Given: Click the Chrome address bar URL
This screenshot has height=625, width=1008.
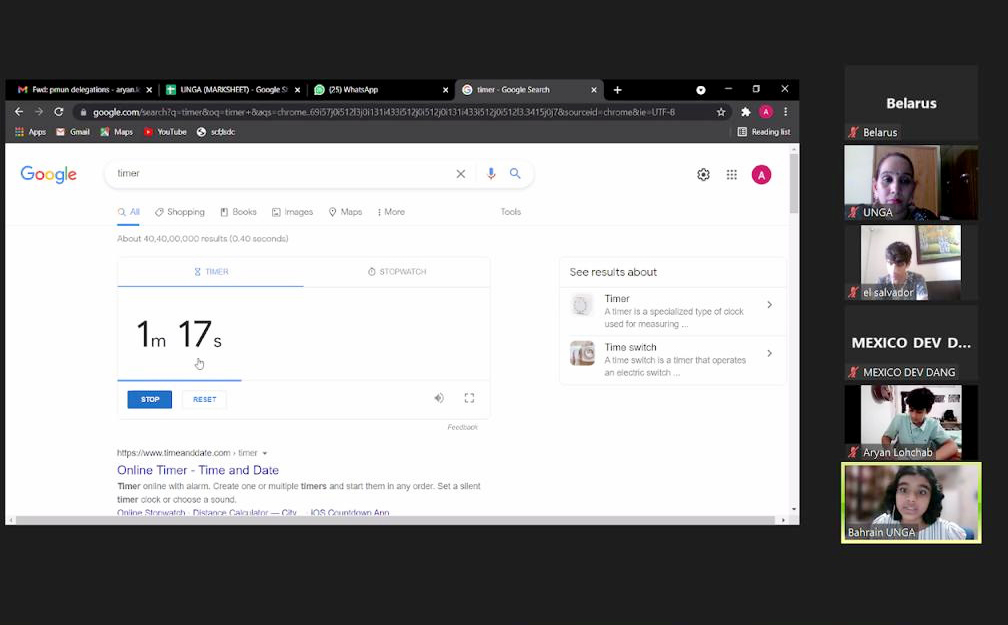Looking at the screenshot, I should point(384,112).
